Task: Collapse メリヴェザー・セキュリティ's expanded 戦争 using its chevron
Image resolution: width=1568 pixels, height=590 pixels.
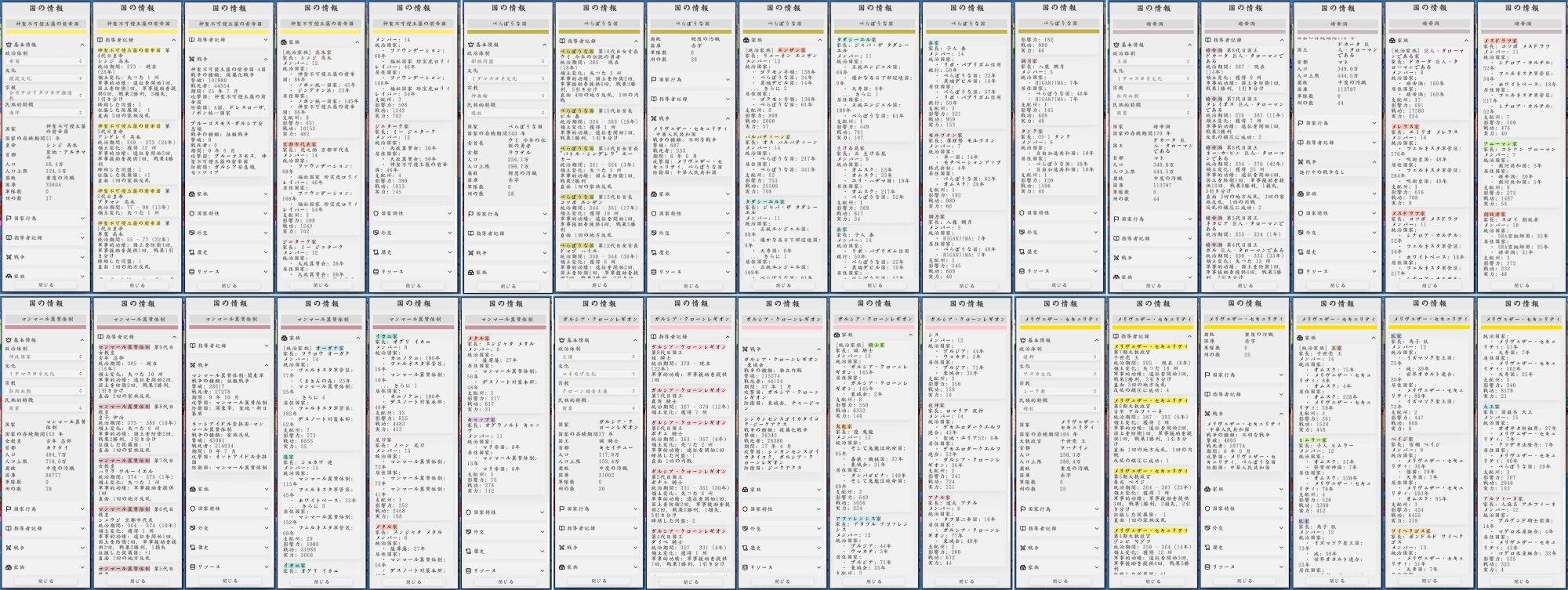Action: (x=1282, y=414)
